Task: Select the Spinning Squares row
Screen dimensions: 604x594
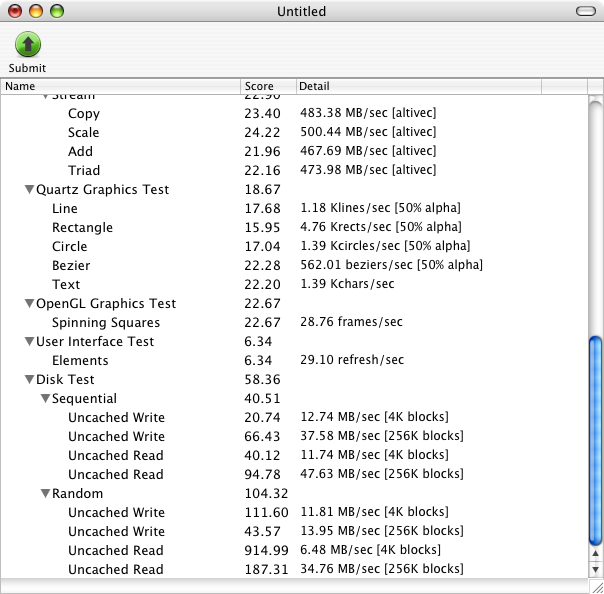Action: pos(294,322)
